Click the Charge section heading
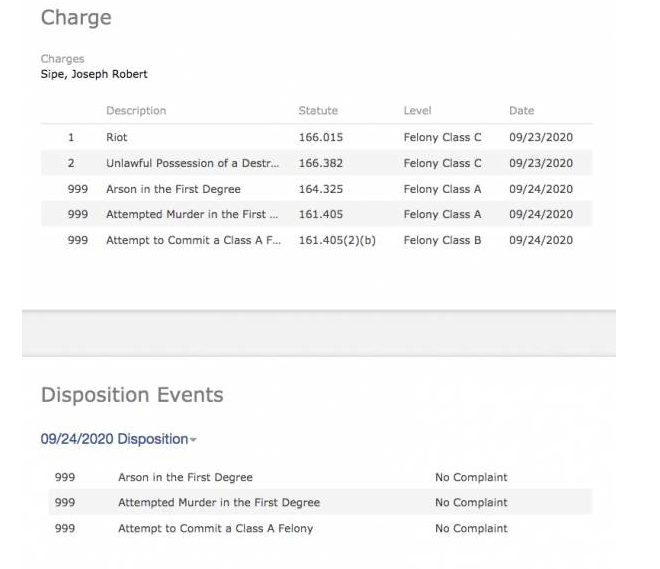This screenshot has width=660, height=569. (76, 18)
